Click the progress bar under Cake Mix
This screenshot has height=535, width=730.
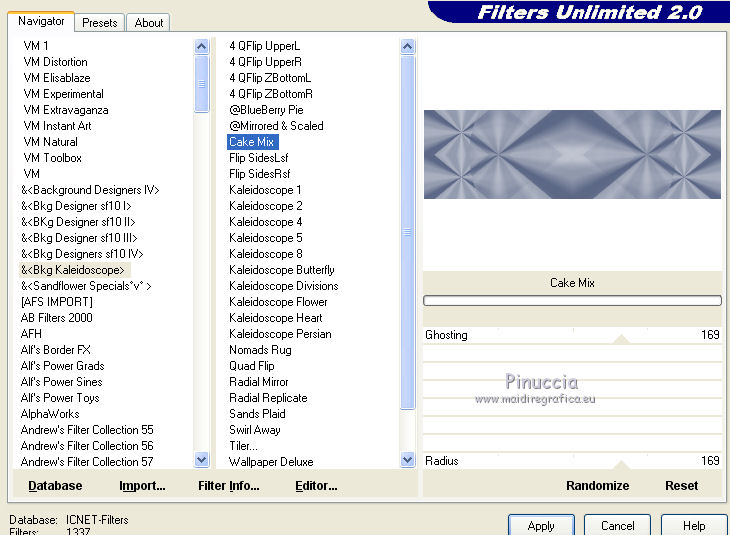(x=572, y=301)
